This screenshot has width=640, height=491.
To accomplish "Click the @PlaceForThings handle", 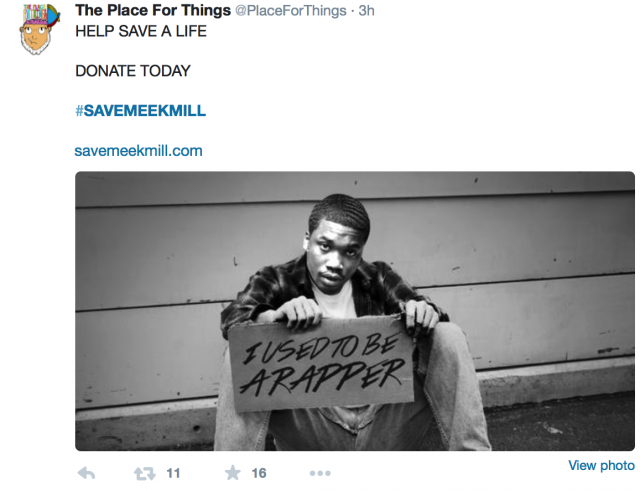I will (291, 11).
